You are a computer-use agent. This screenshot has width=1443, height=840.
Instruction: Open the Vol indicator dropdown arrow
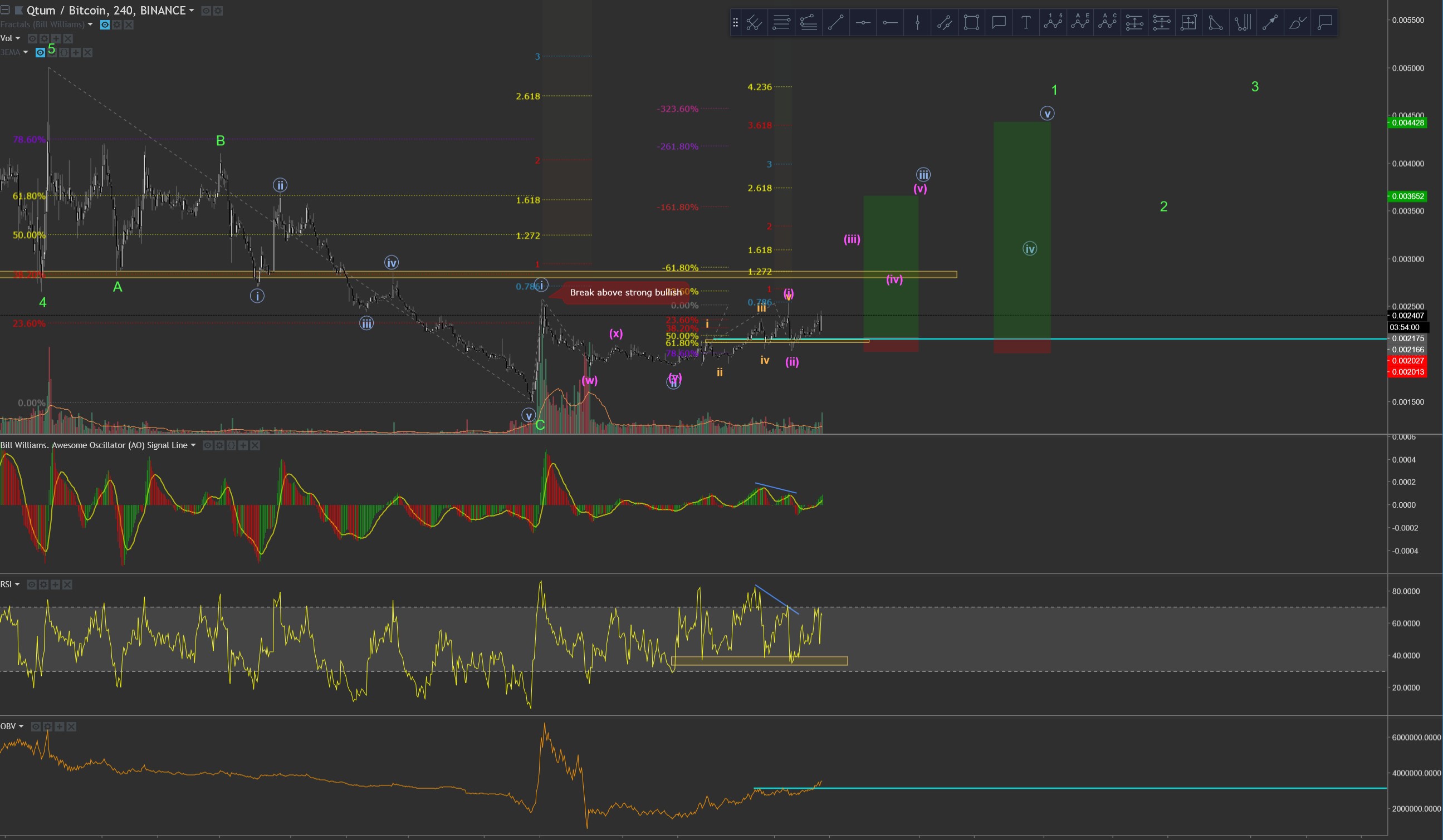(x=18, y=38)
